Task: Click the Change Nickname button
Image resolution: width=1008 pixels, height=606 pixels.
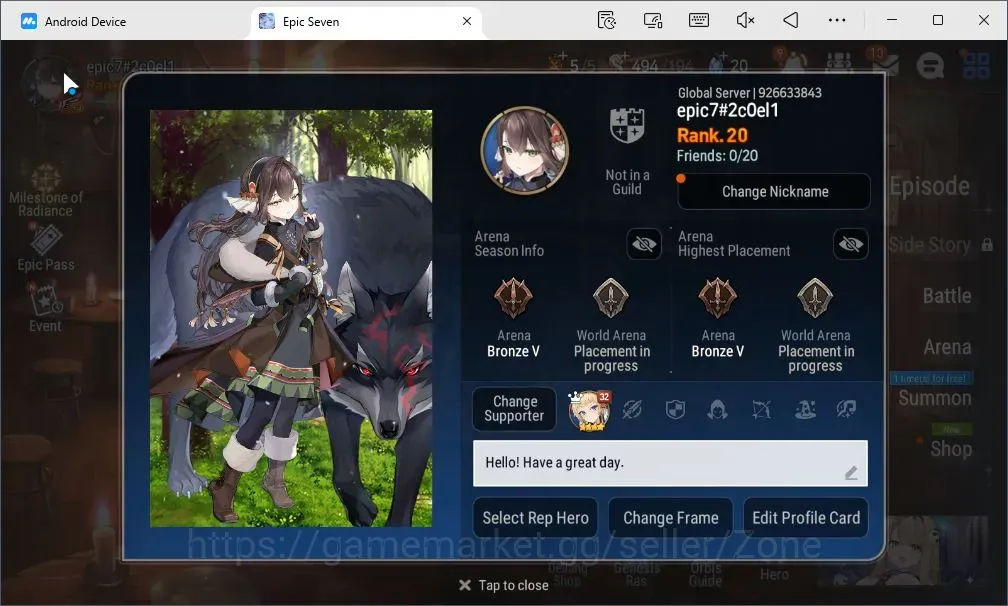Action: click(x=774, y=192)
